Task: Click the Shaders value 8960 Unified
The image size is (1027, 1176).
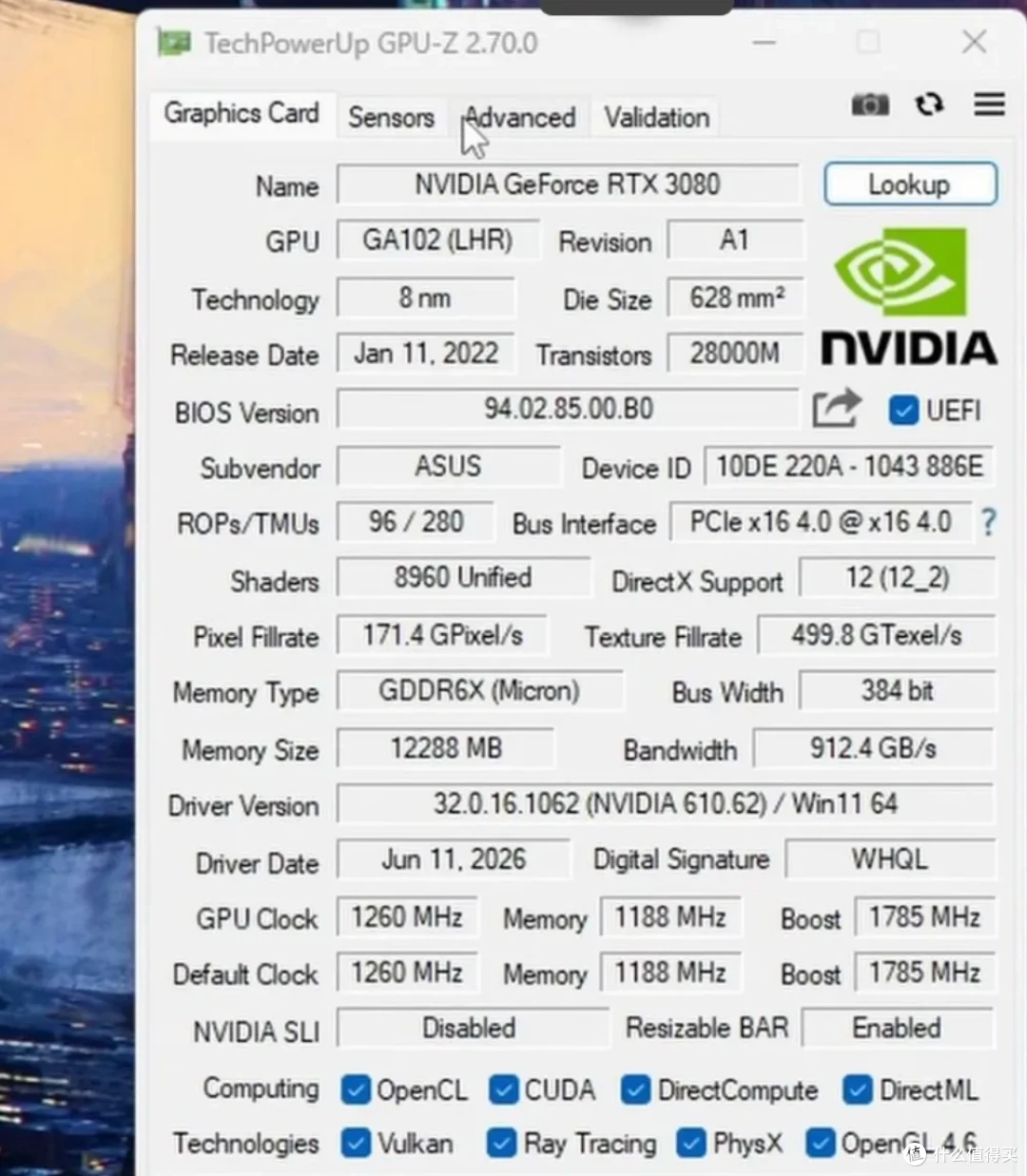Action: (463, 577)
